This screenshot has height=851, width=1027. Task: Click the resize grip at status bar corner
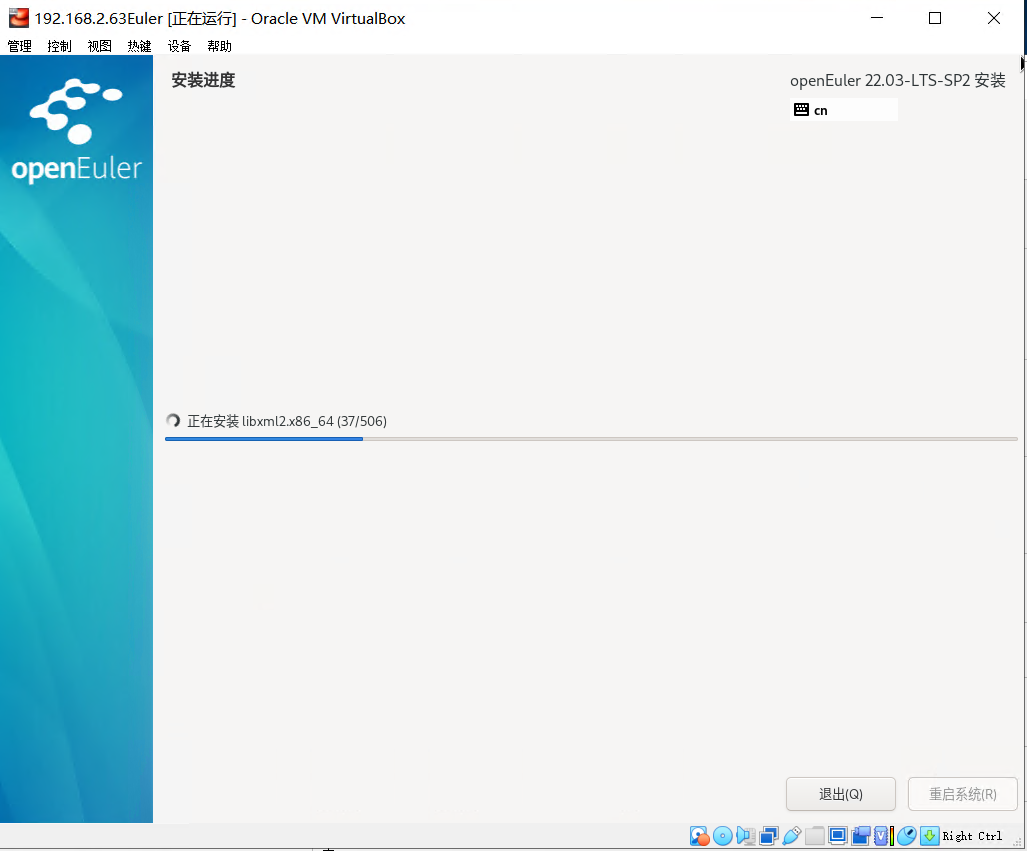click(1017, 842)
